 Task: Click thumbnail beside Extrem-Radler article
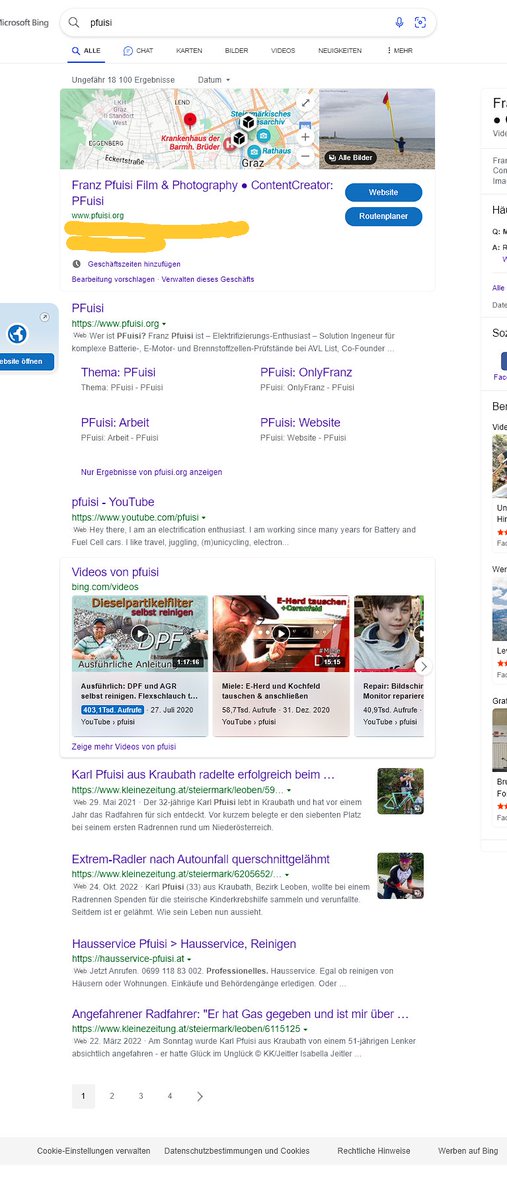tap(400, 875)
